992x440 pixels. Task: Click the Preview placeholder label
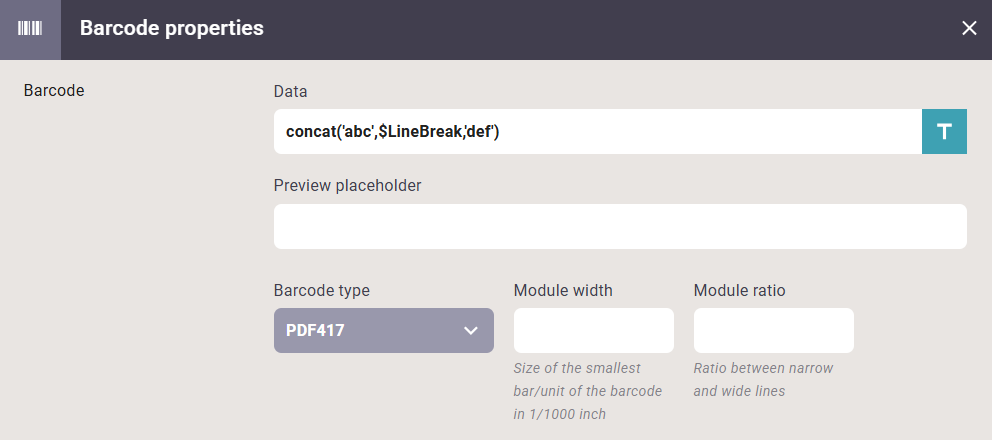[x=347, y=185]
